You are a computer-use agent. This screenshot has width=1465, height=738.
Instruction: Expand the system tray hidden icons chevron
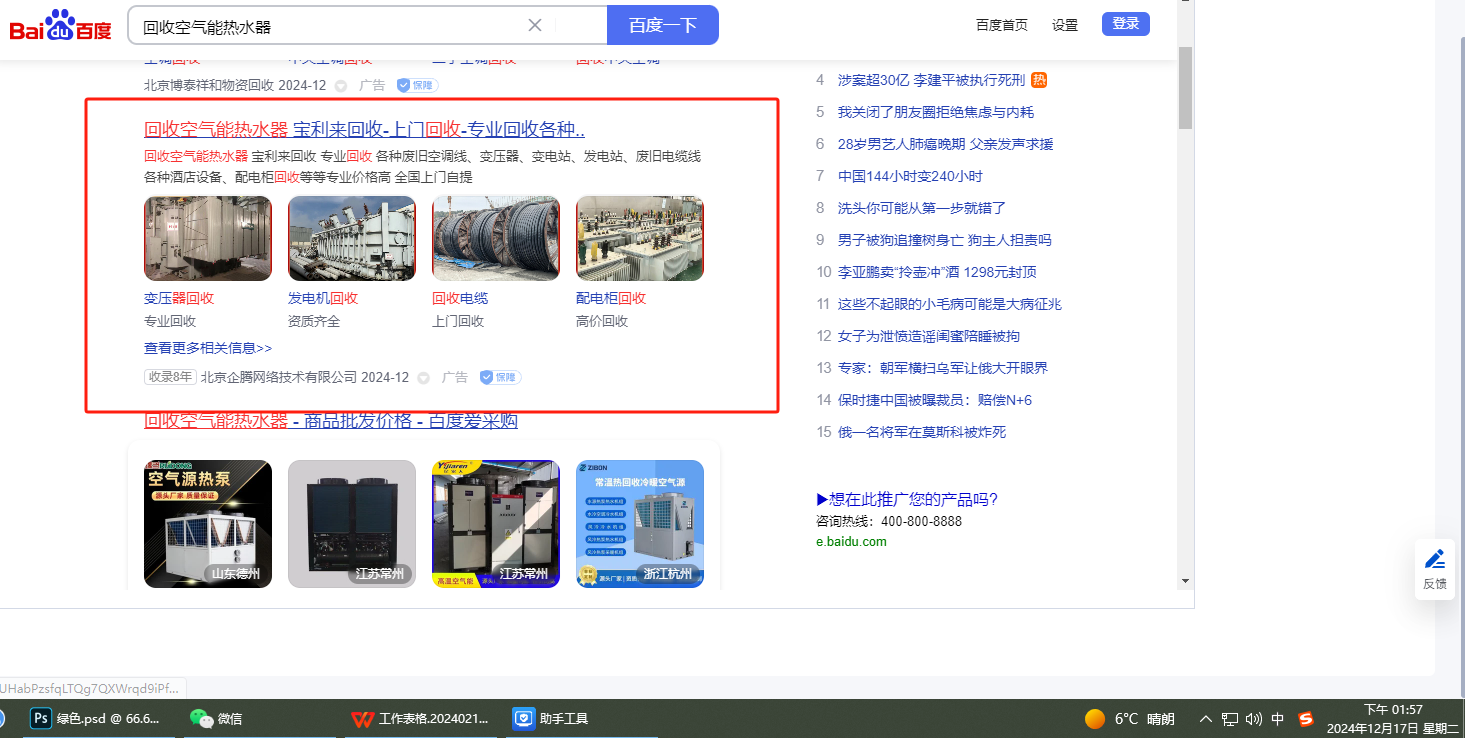click(x=1206, y=719)
